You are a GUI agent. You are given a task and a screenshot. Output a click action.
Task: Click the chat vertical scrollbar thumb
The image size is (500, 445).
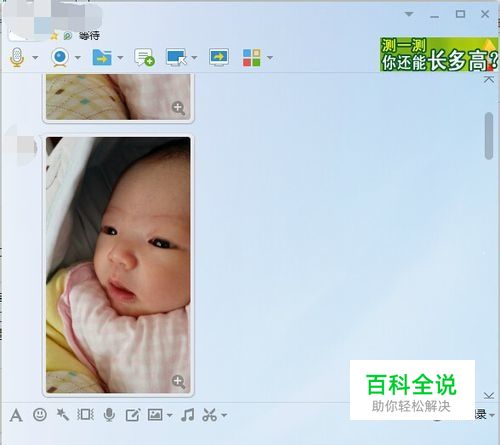point(489,136)
